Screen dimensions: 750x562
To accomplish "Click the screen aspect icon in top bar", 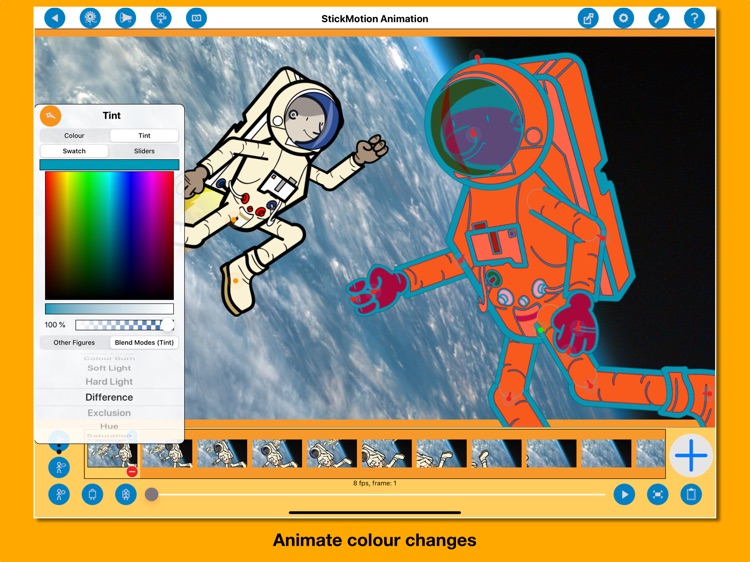I will coord(196,18).
